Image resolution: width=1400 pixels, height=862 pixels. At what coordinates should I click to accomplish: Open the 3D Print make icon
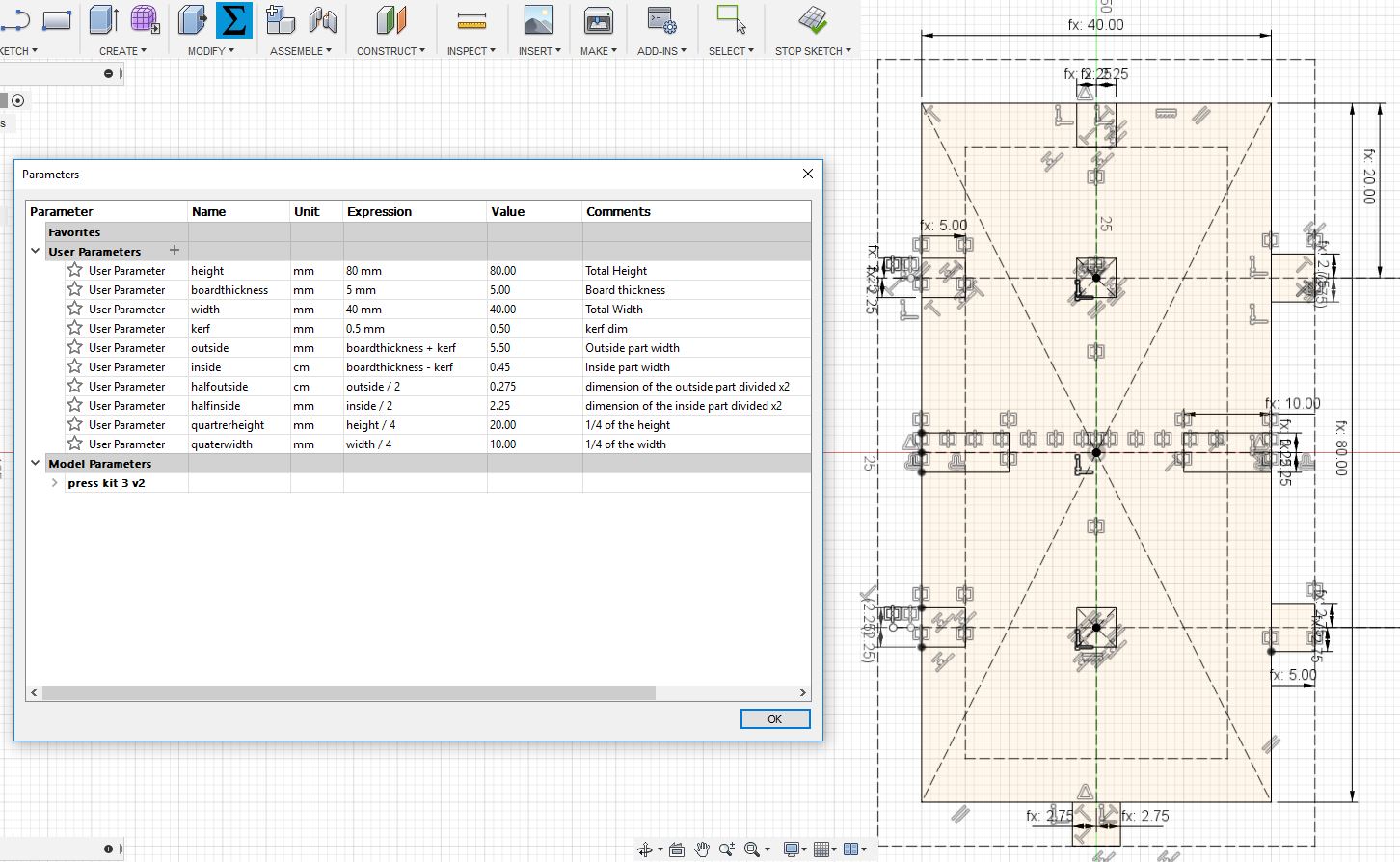(x=598, y=20)
